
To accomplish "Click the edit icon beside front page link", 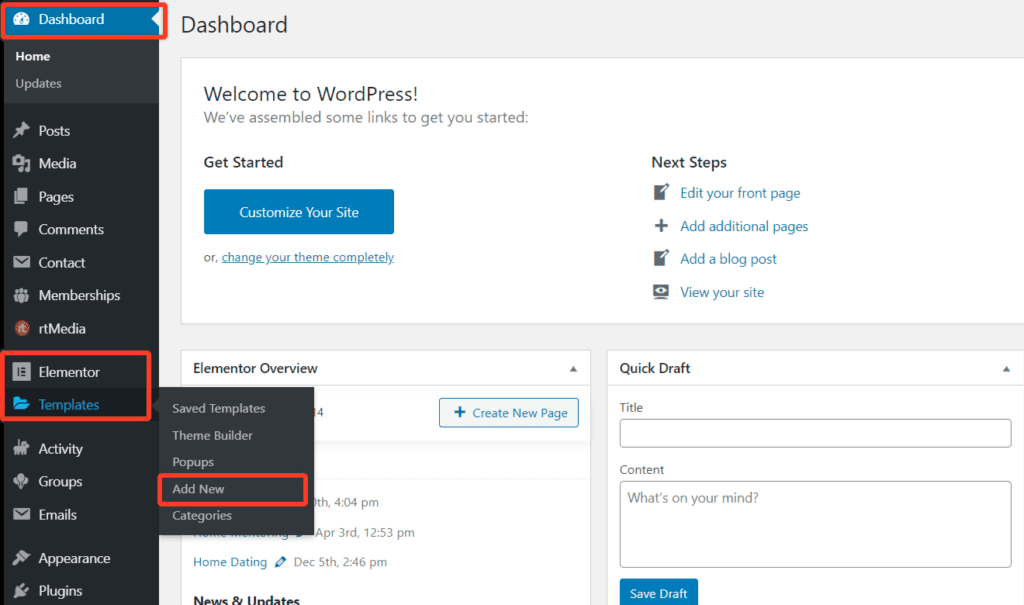I will coord(661,192).
